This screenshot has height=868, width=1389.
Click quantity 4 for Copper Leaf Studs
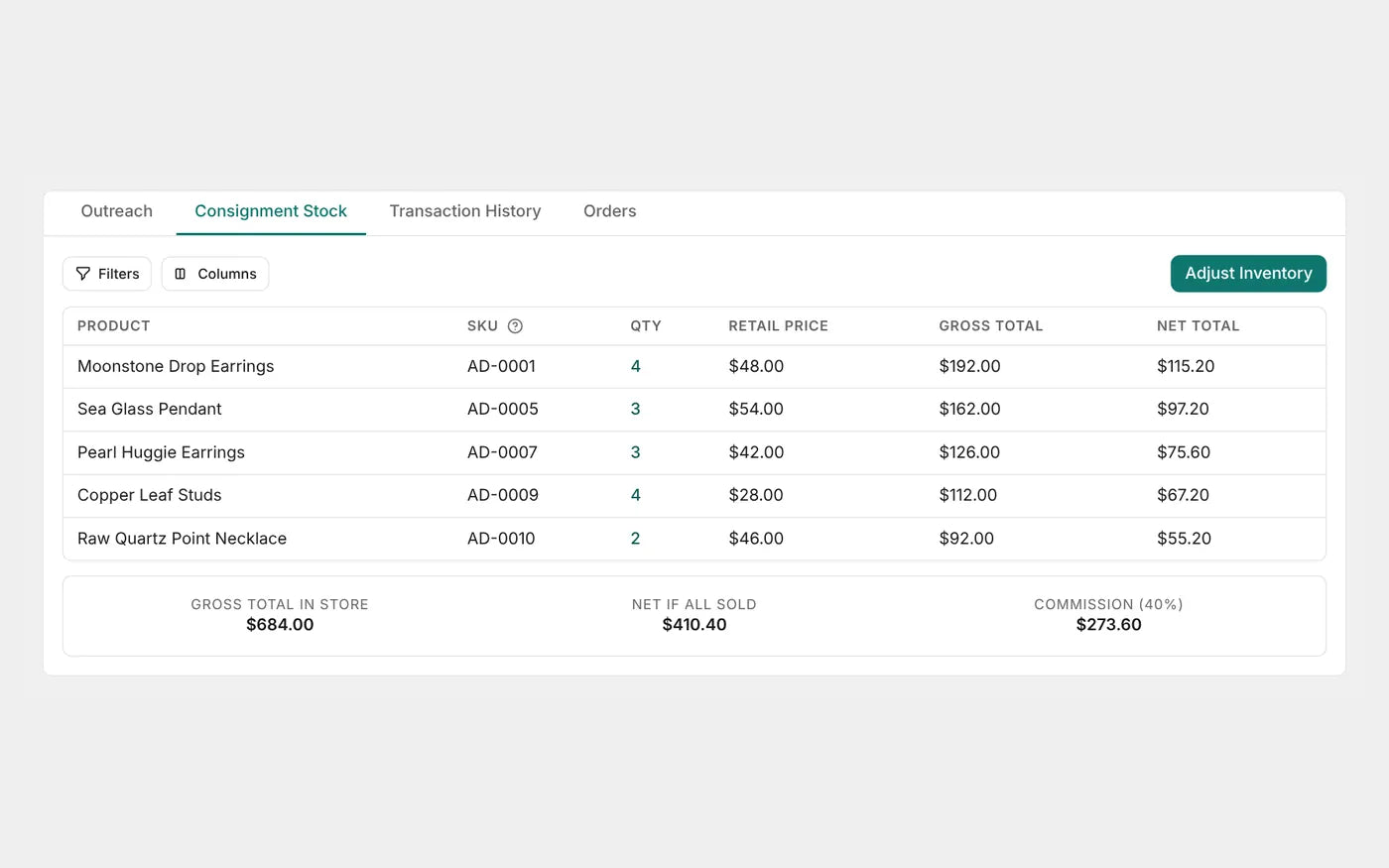point(636,495)
